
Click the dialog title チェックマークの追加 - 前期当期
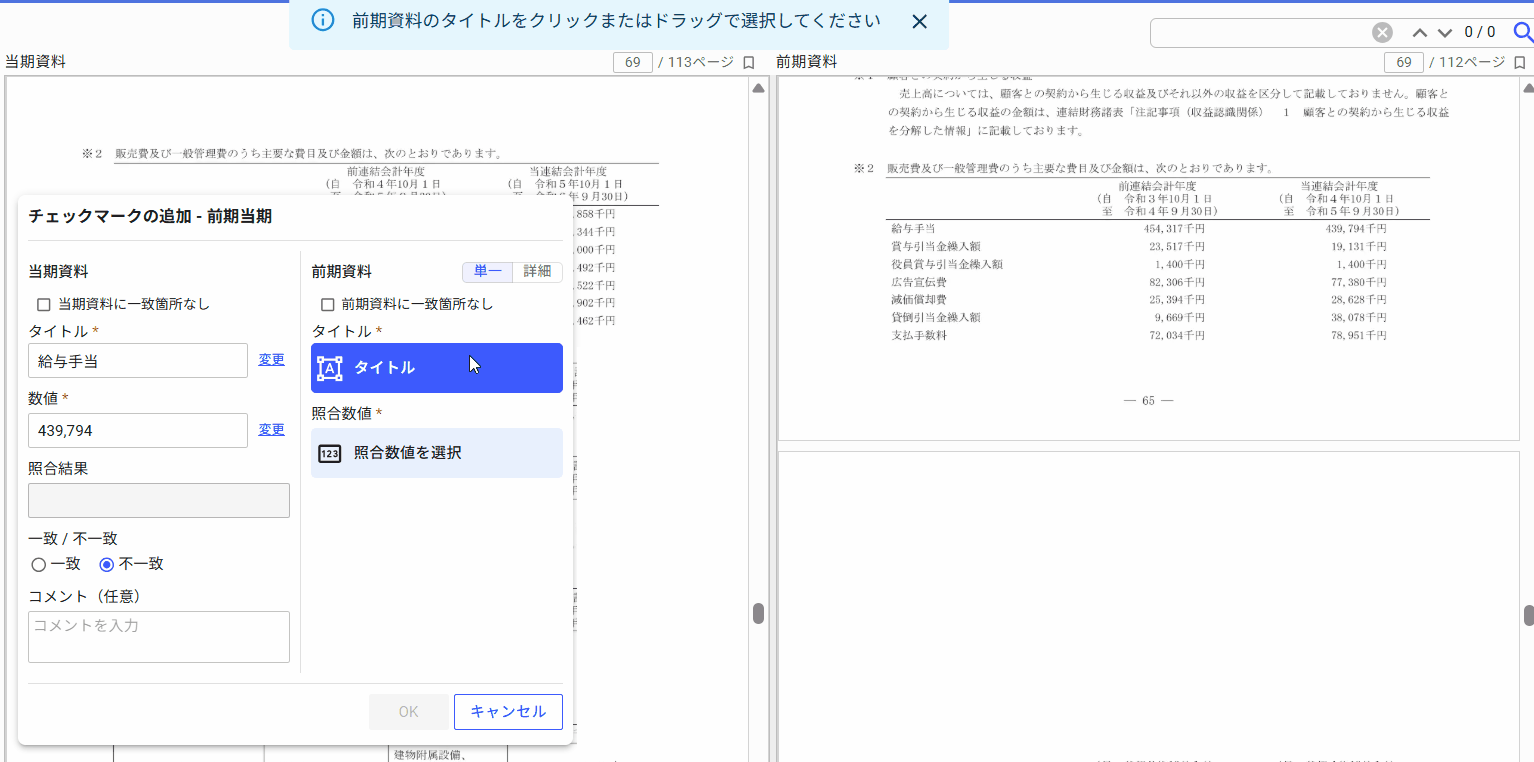point(150,216)
